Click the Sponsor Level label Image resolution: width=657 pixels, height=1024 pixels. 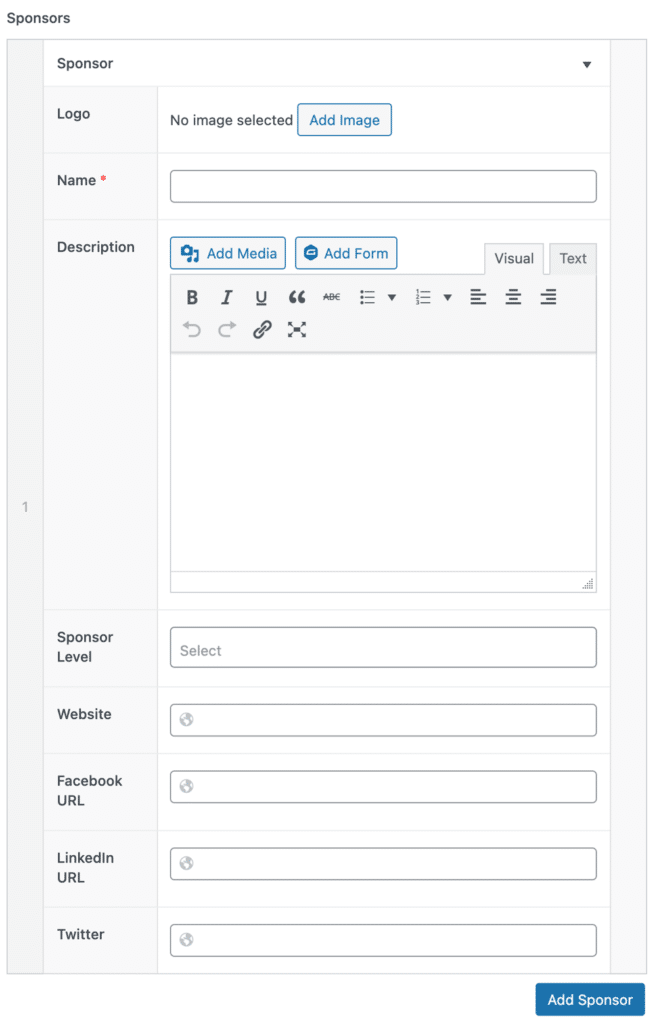(85, 647)
